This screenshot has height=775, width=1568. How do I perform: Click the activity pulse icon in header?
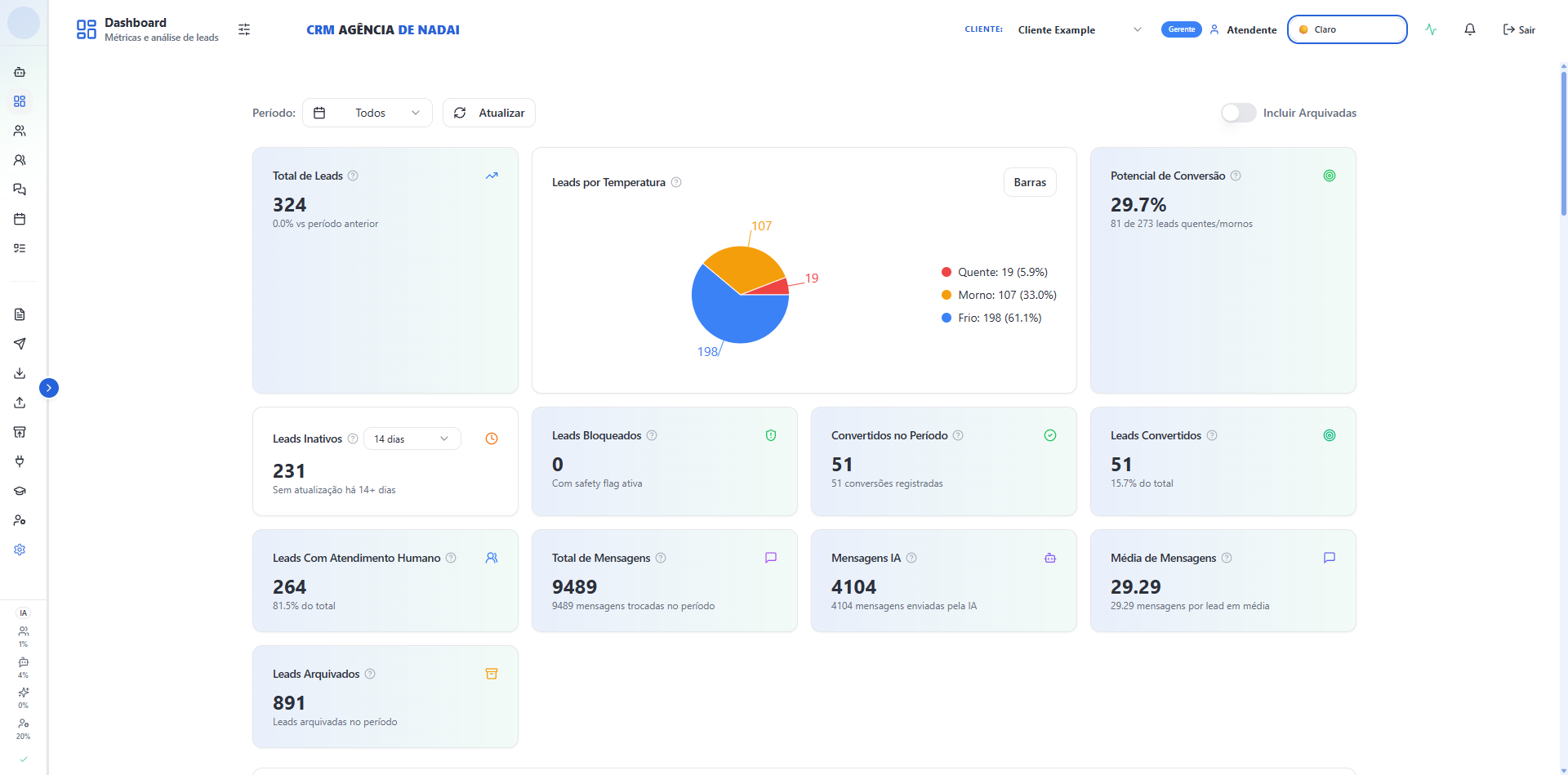[x=1431, y=29]
